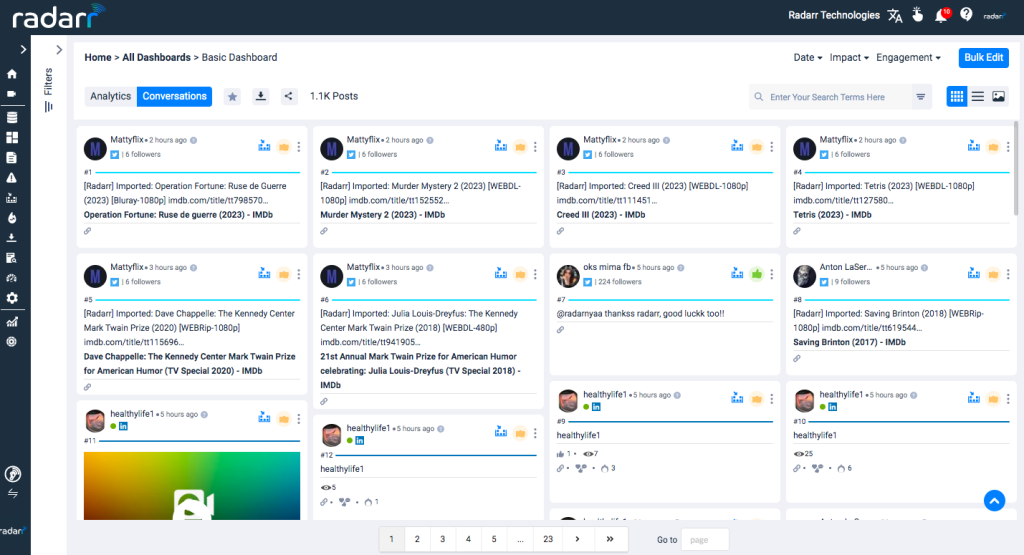
Task: Click the orange sentiment icon on post #1
Action: coord(284,147)
